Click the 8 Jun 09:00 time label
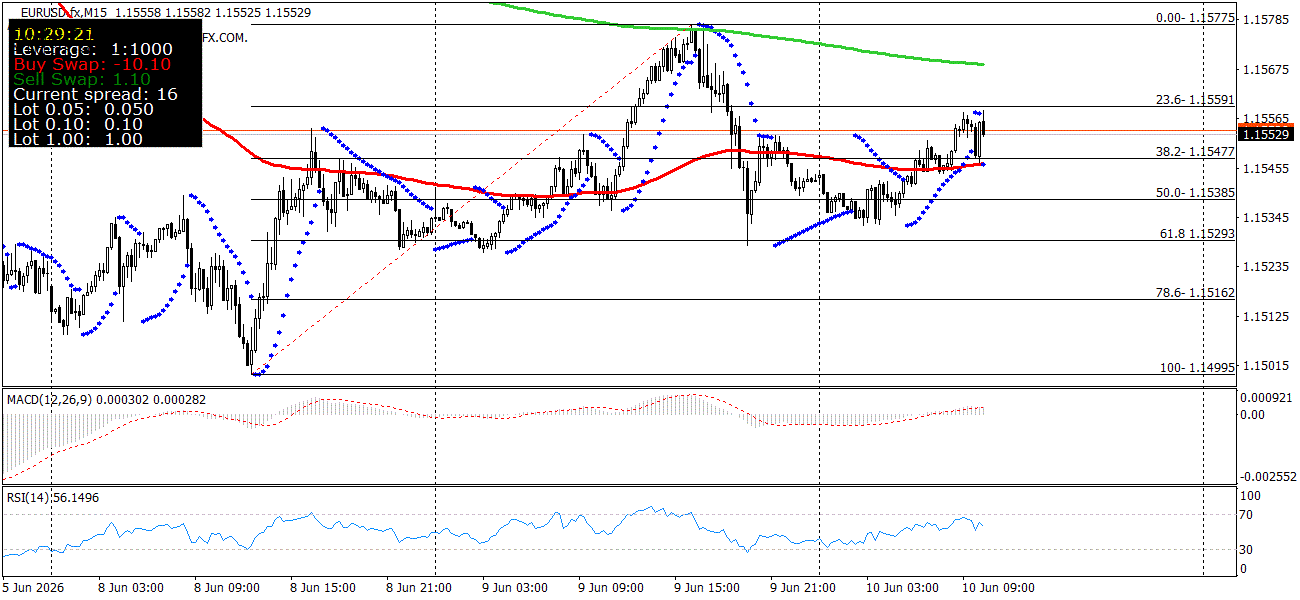 pyautogui.click(x=226, y=587)
